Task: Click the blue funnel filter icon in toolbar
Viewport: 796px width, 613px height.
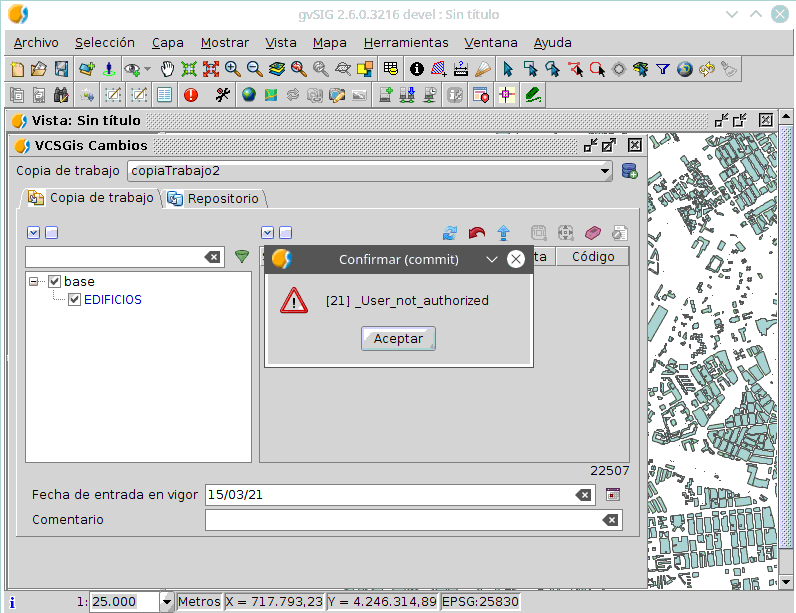Action: [x=662, y=69]
